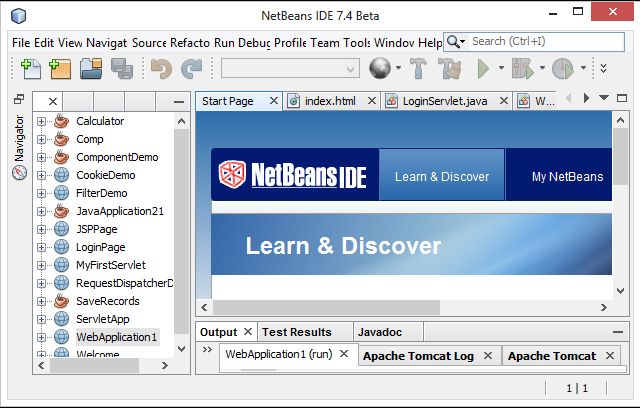640x408 pixels.
Task: Open the File menu
Action: click(21, 42)
